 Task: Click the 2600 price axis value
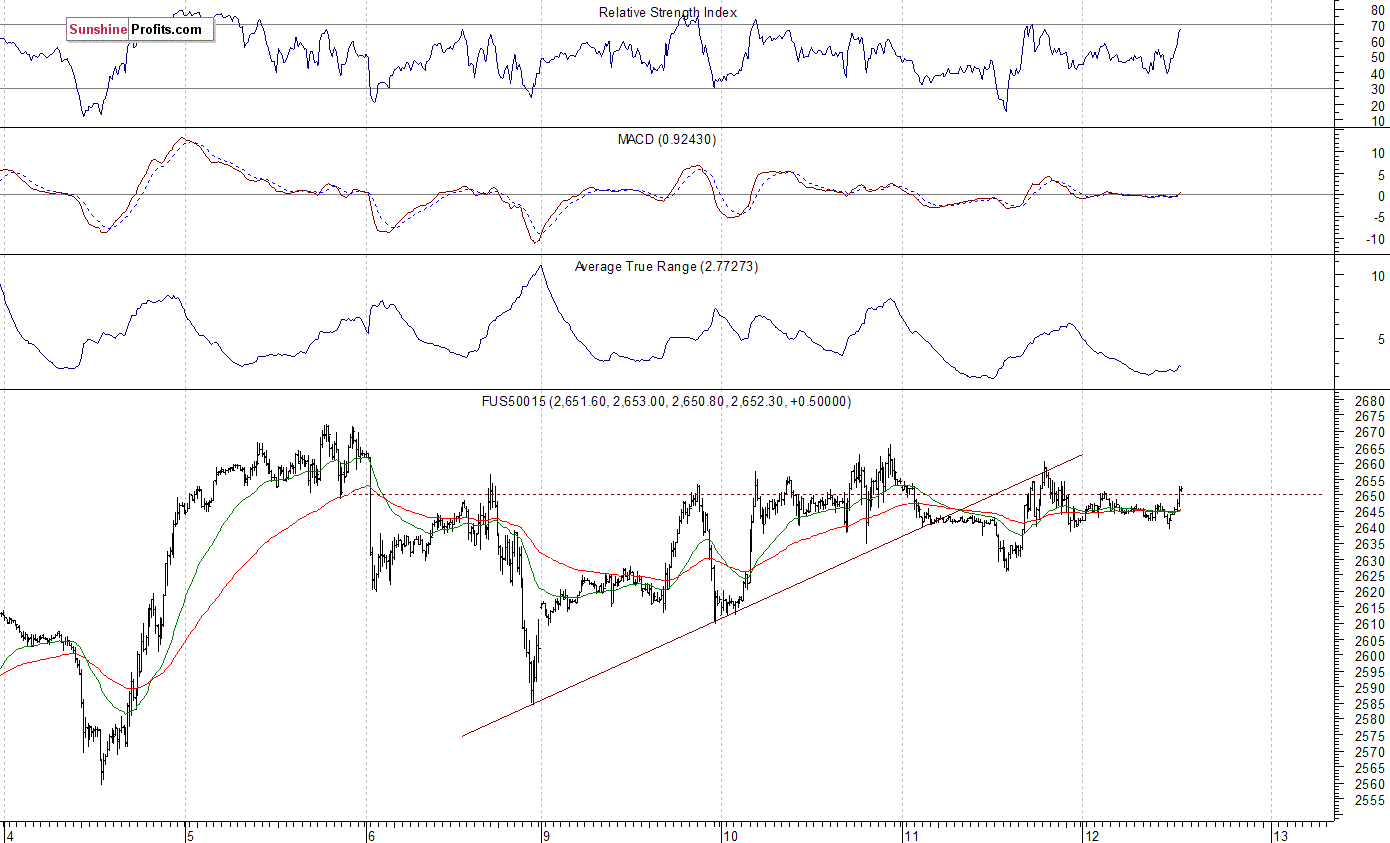[x=1370, y=656]
